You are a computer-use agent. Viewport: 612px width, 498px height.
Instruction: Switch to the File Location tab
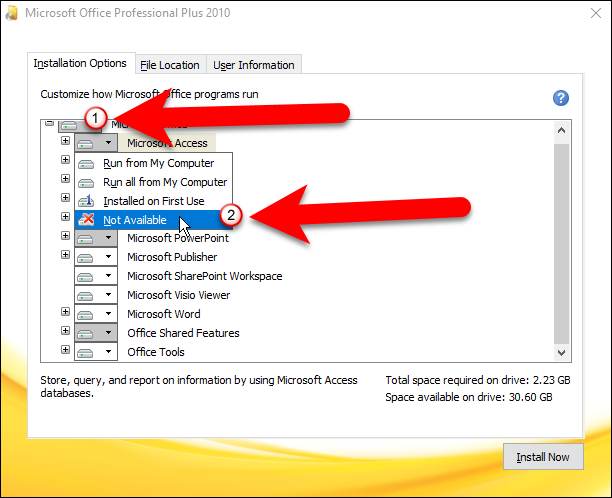point(170,65)
